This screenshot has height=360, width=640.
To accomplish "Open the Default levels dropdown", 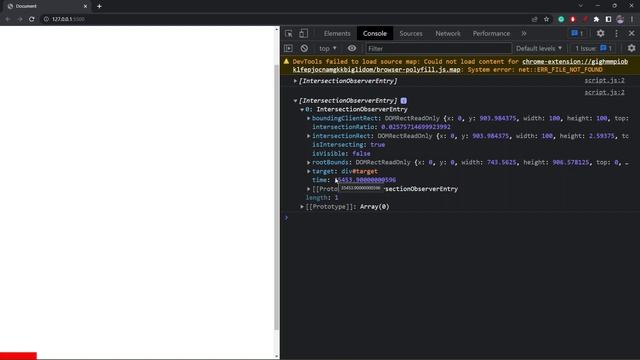I will [x=539, y=48].
